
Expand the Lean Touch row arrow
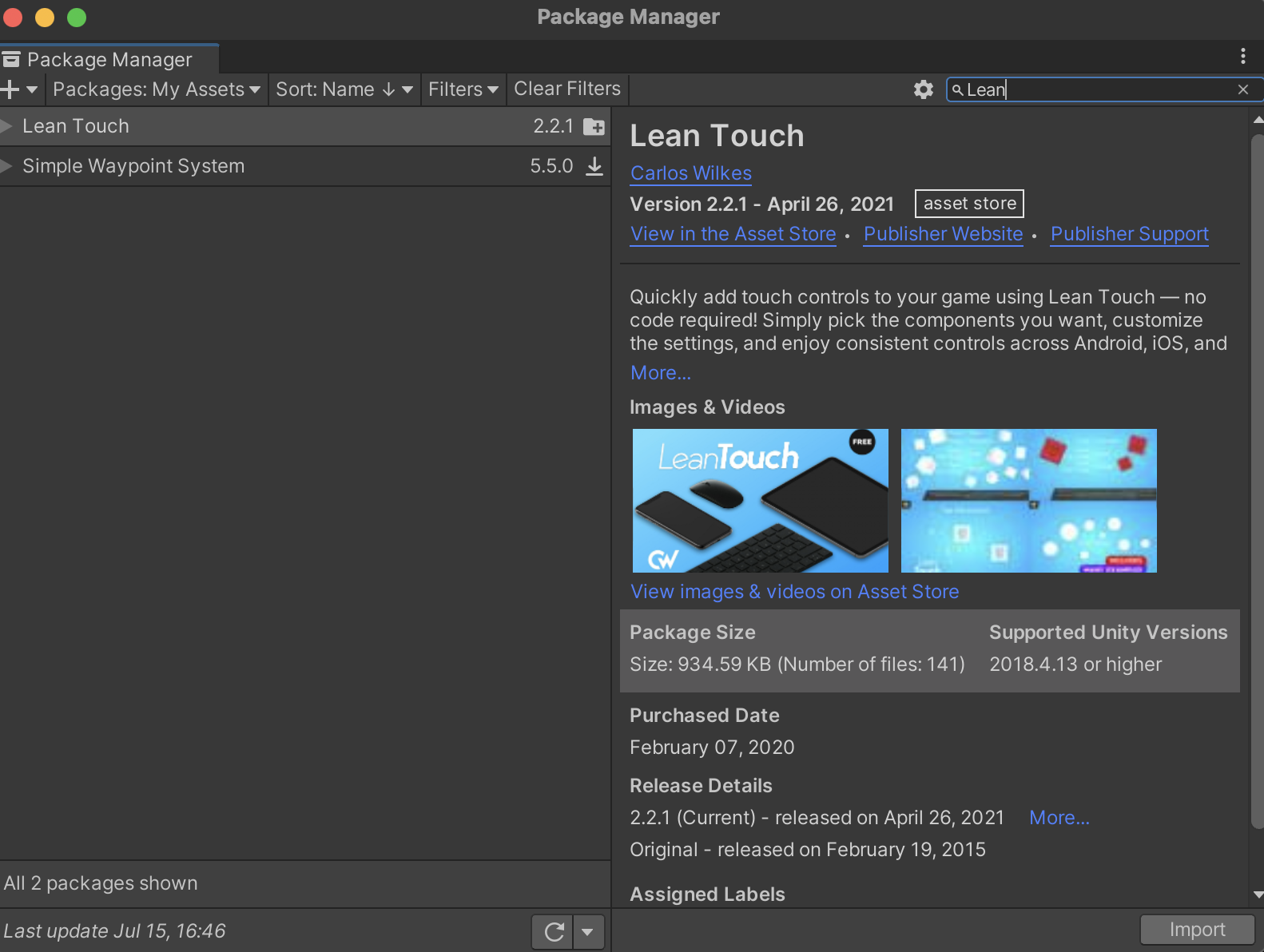[6, 126]
